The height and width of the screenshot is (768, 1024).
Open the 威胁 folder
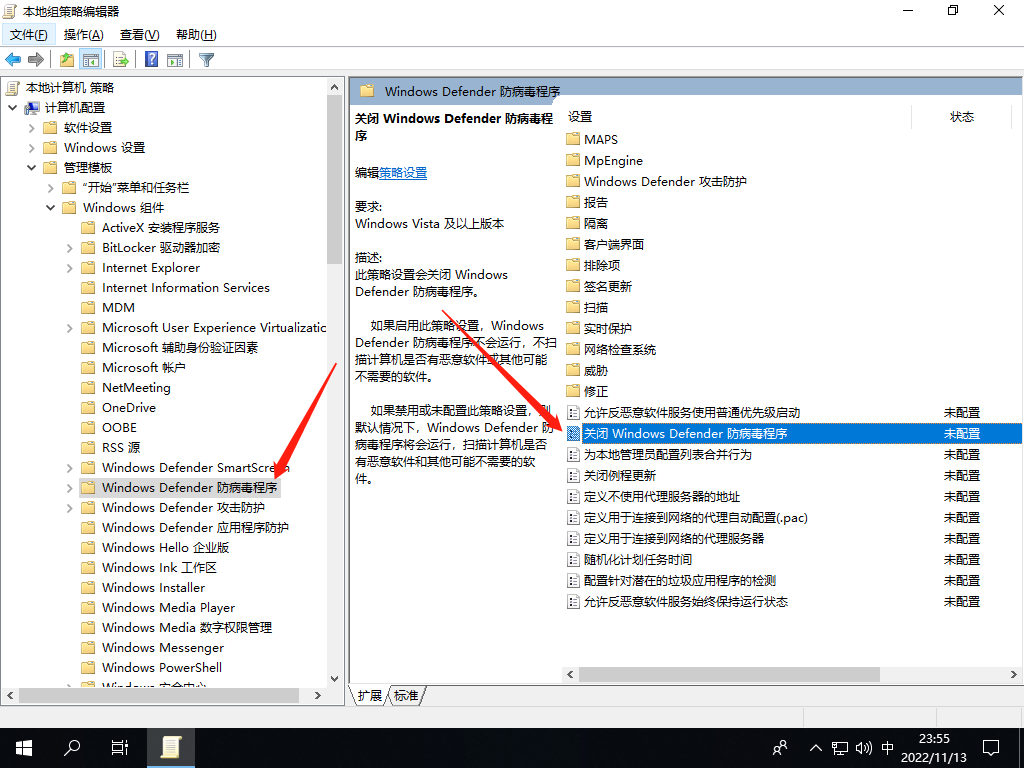(x=587, y=370)
